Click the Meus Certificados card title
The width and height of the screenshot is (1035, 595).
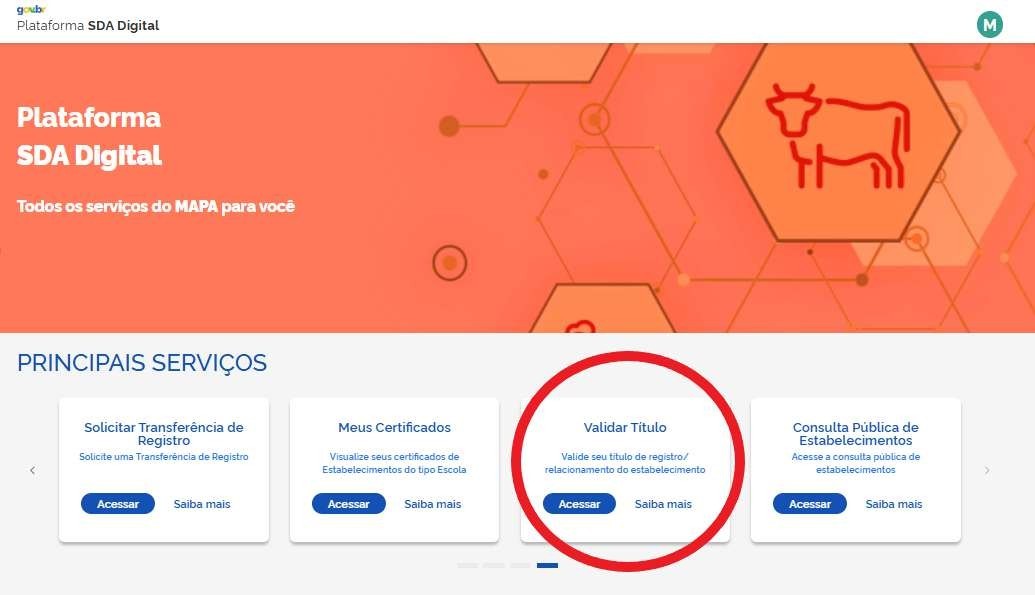pos(394,427)
